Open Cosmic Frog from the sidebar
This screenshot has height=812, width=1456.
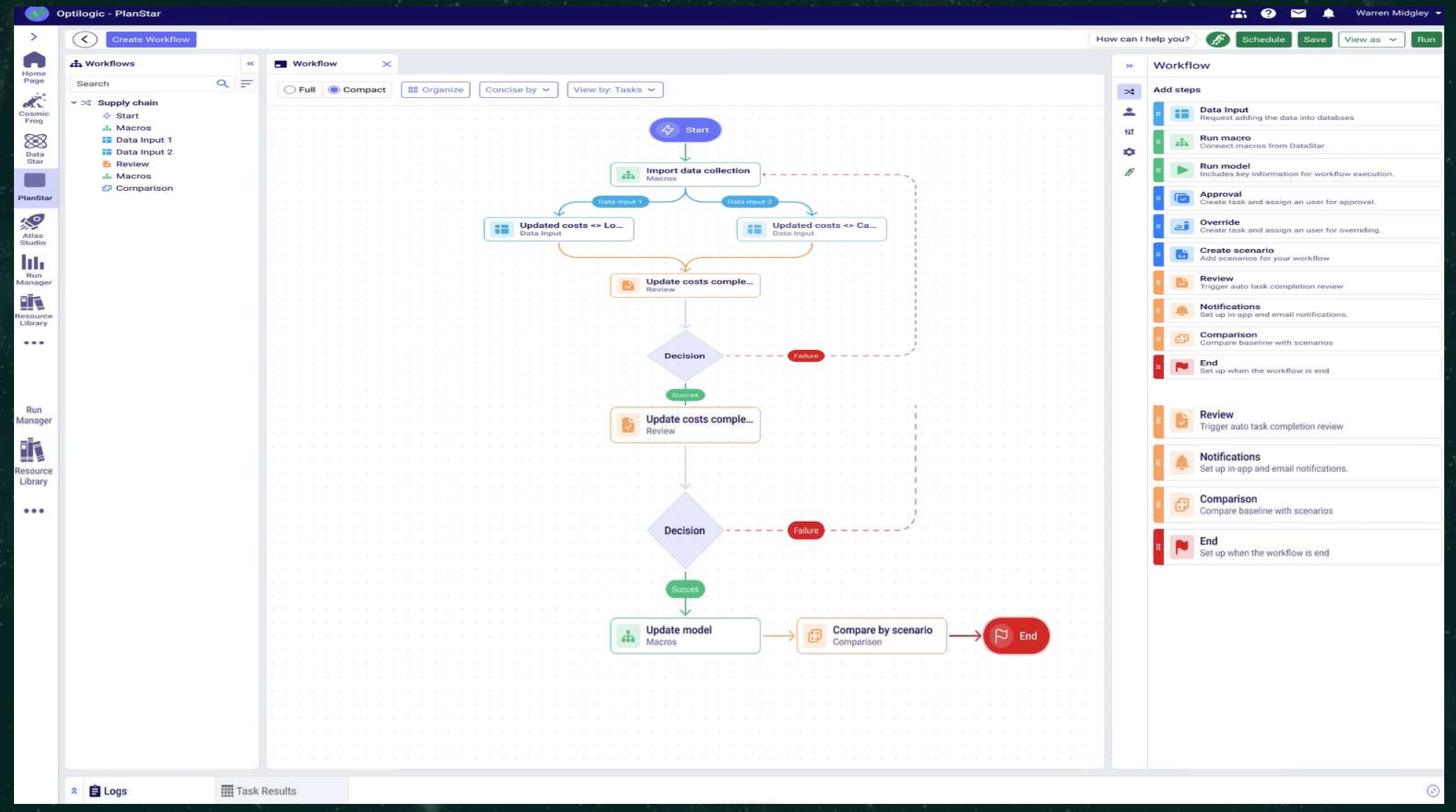[34, 108]
